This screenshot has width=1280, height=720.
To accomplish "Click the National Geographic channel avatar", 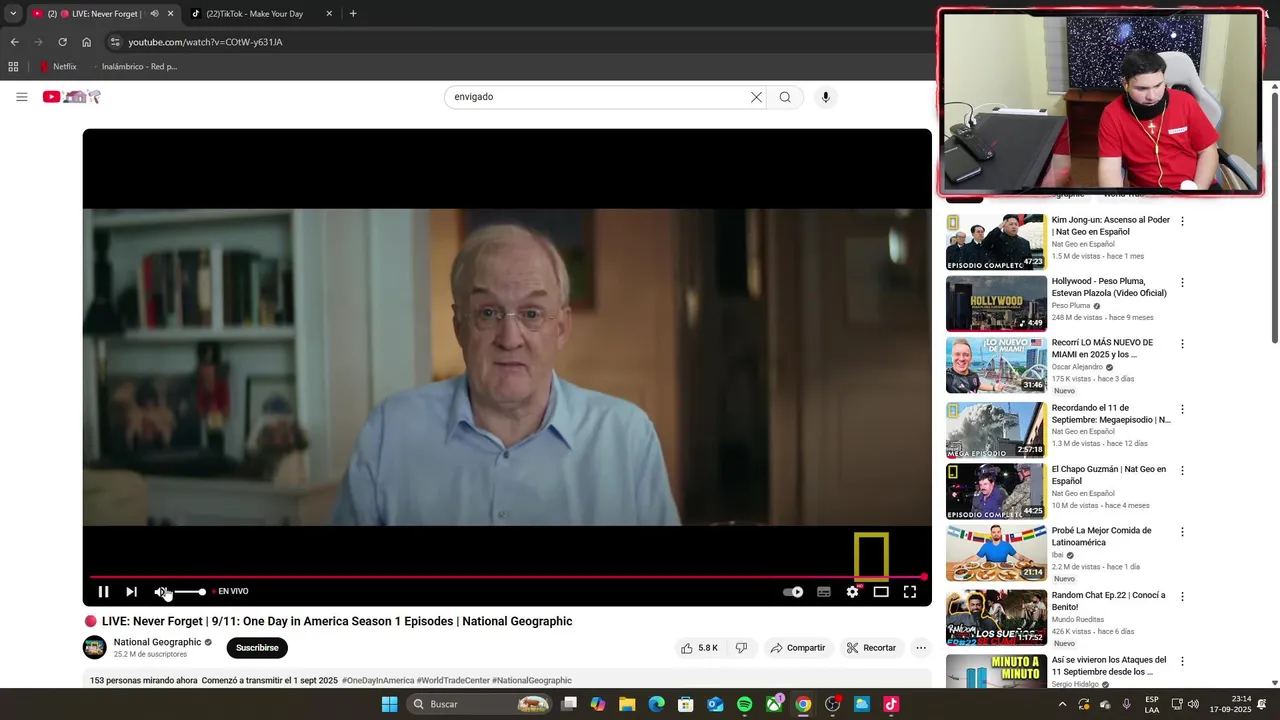I will click(94, 647).
